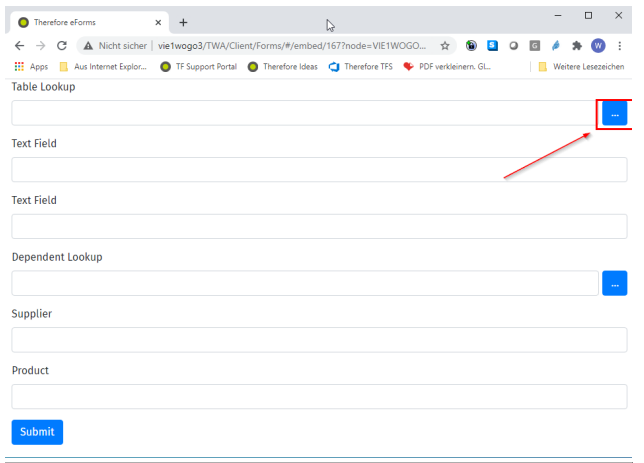644x463 pixels.
Task: Open the Extensions puzzle-piece icon
Action: click(577, 46)
